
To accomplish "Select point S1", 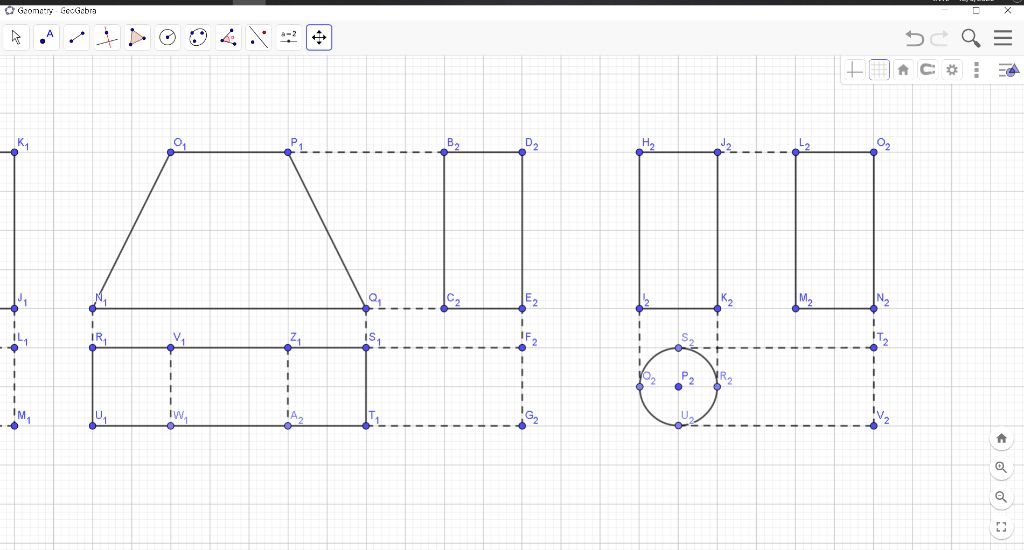I will click(366, 348).
